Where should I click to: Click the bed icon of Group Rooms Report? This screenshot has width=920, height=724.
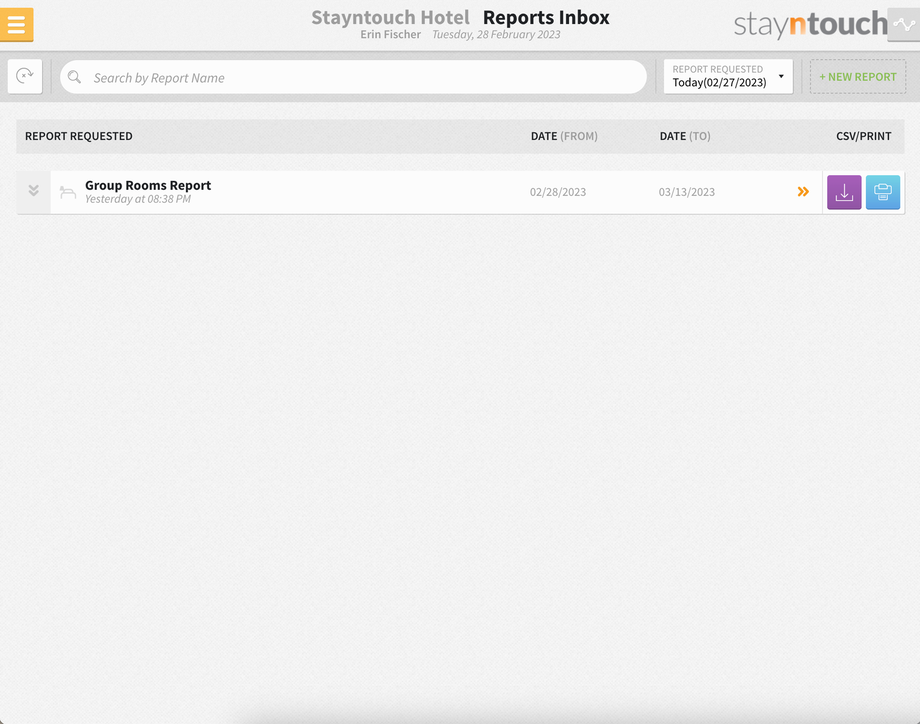(x=67, y=192)
